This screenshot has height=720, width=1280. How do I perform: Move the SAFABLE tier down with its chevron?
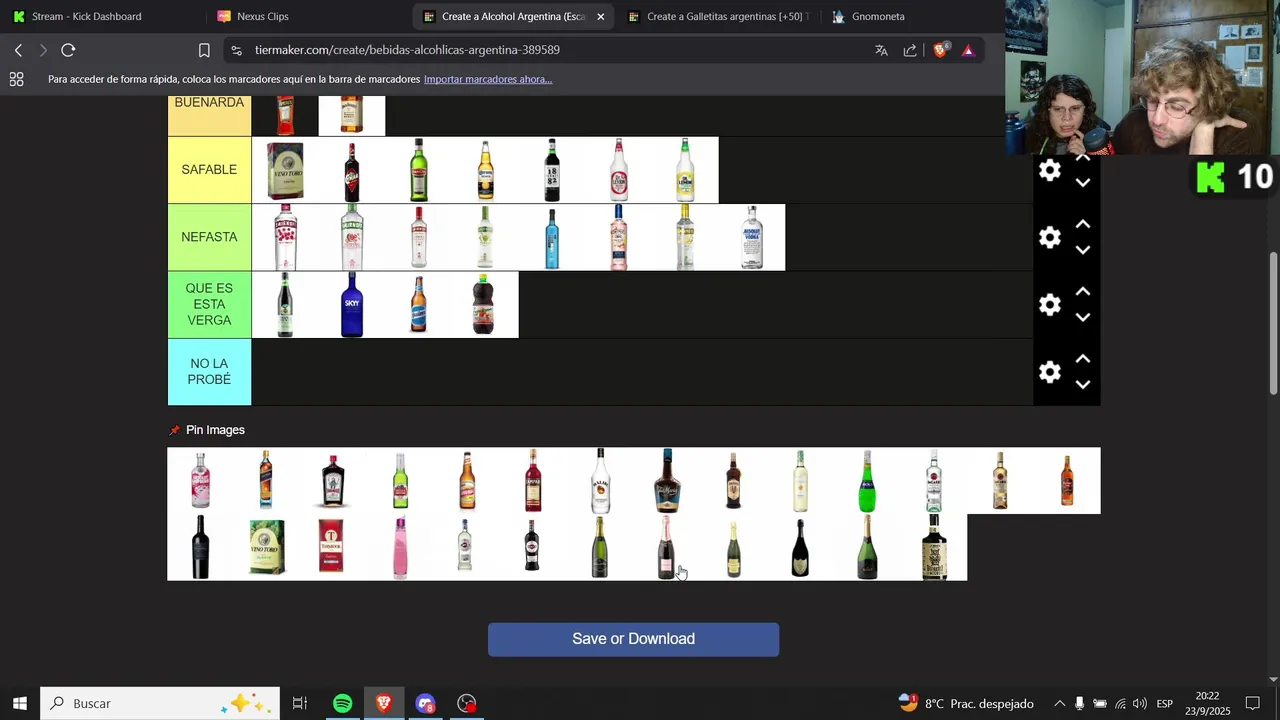(x=1082, y=183)
